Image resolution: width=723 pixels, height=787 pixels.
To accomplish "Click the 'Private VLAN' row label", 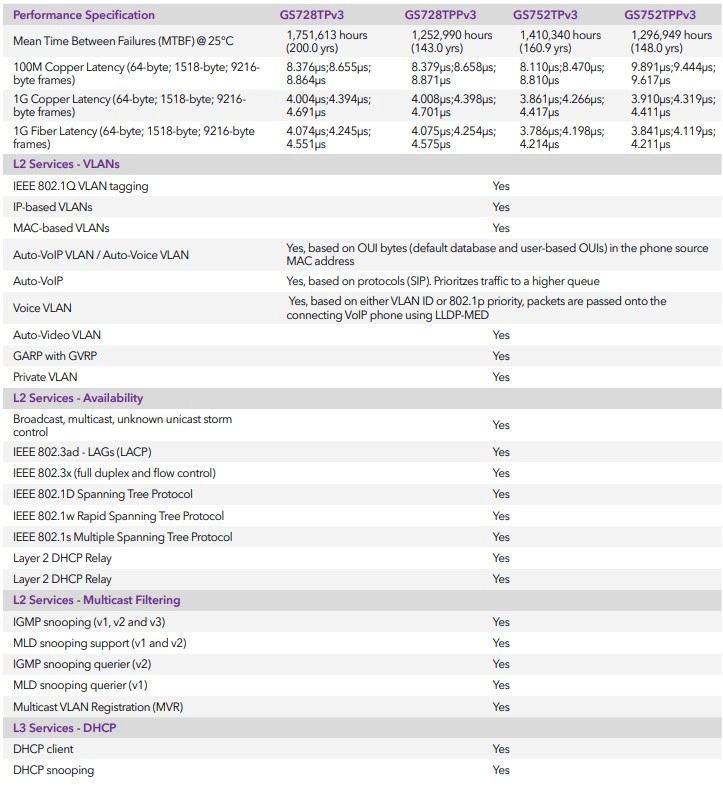I will [x=45, y=377].
